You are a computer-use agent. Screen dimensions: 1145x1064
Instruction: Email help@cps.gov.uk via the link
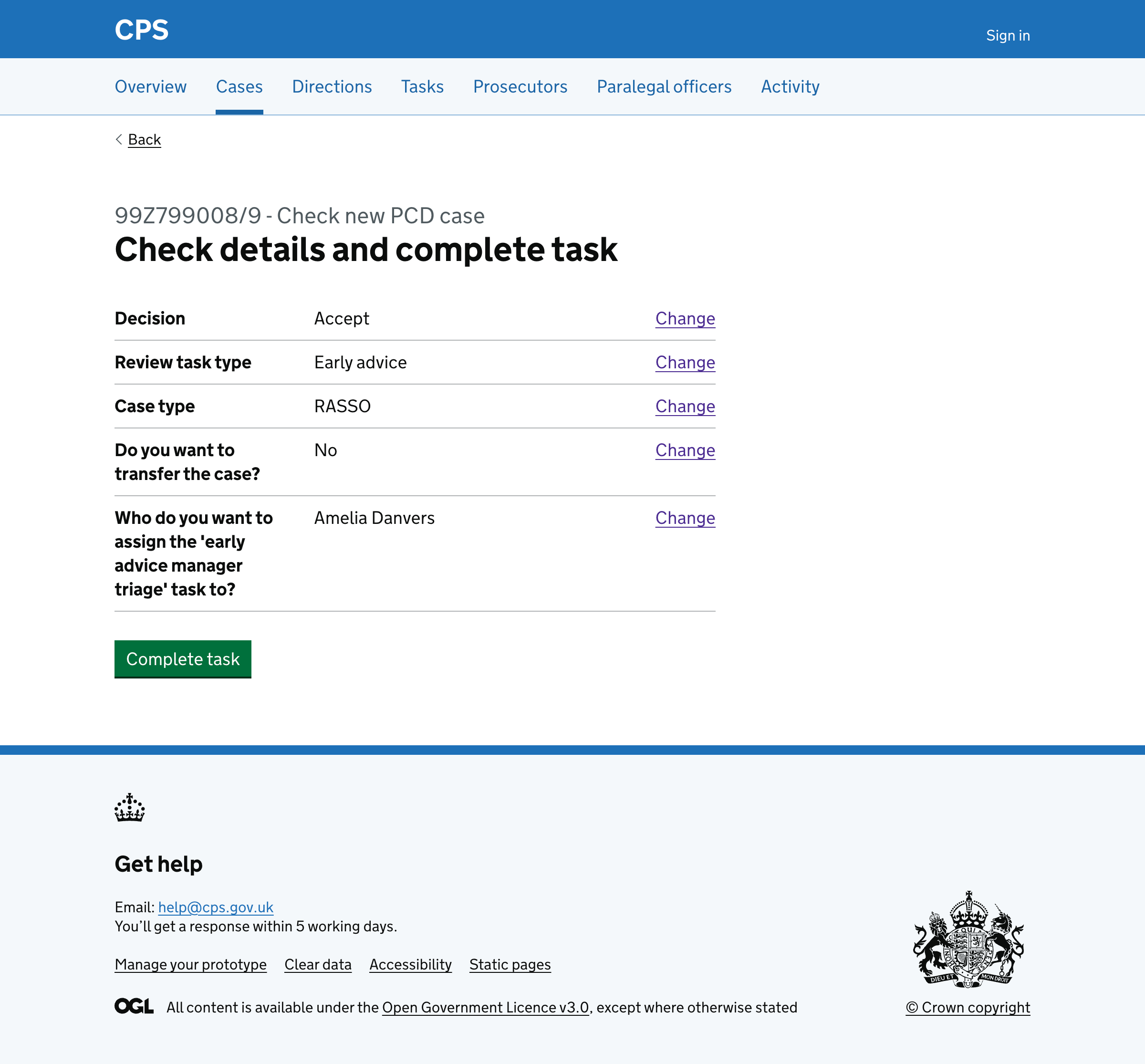coord(215,907)
